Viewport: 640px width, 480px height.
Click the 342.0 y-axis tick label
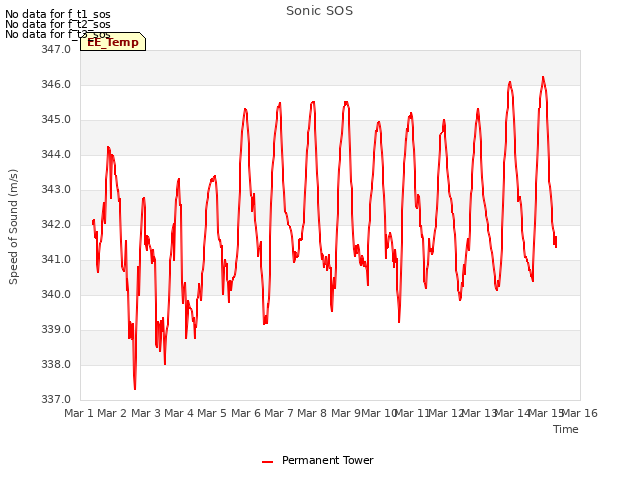click(56, 224)
